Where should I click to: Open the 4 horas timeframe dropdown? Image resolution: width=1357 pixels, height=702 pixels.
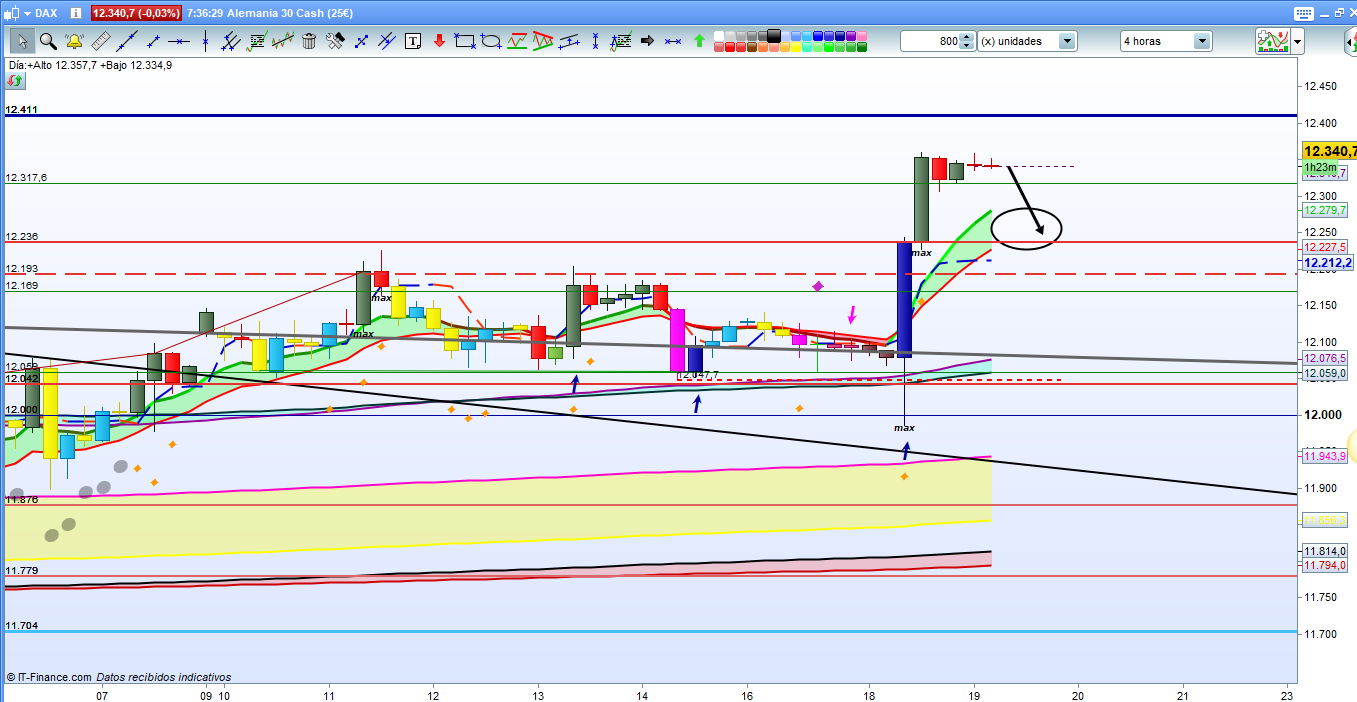(1201, 41)
